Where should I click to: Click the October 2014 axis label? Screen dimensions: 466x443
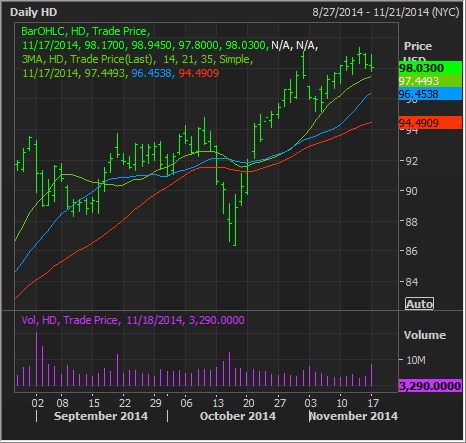238,416
